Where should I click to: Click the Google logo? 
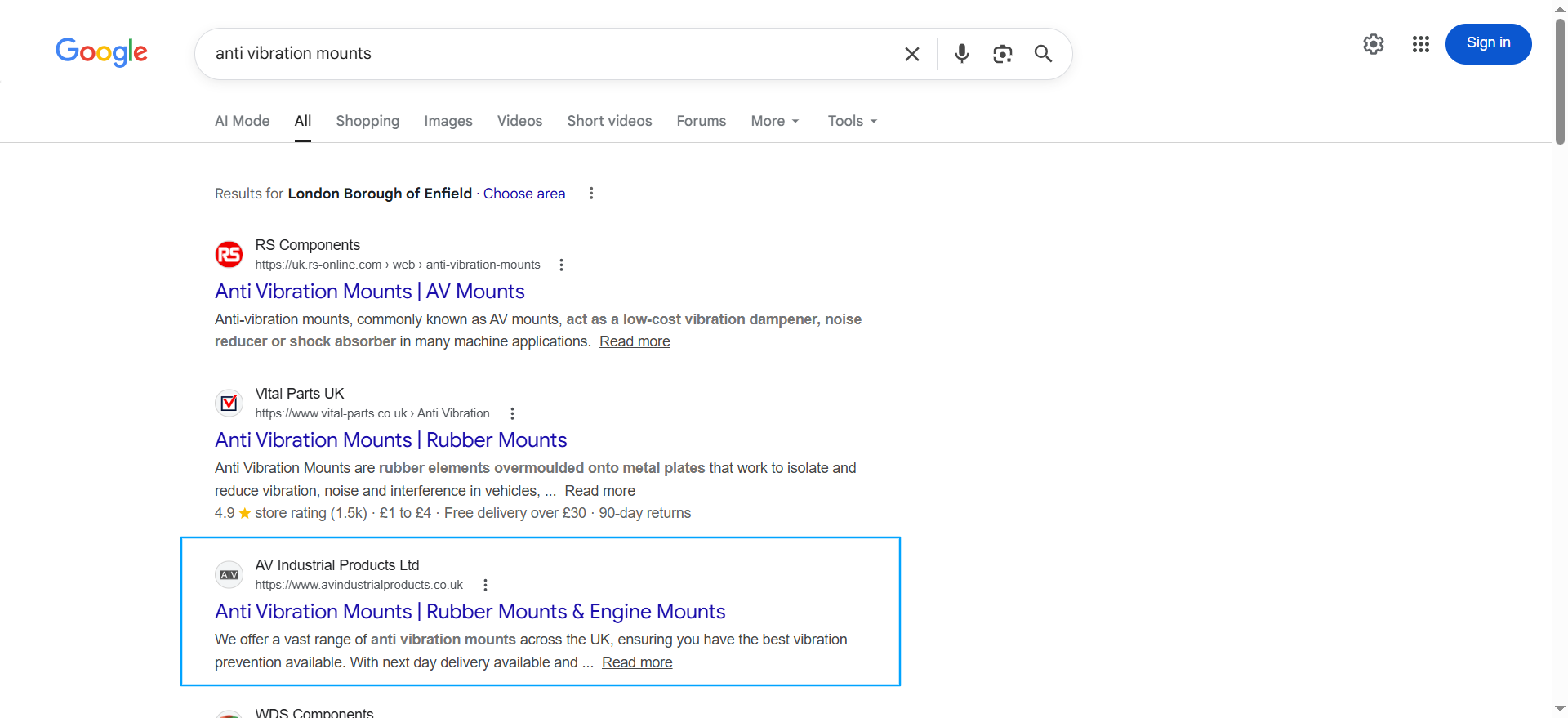click(101, 52)
